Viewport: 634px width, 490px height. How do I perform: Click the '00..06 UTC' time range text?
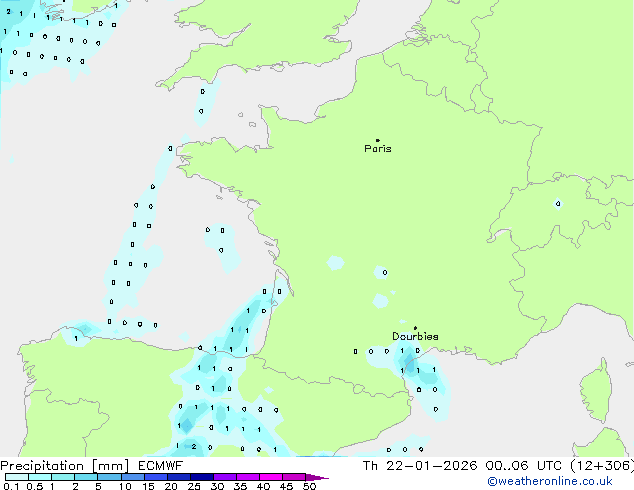click(x=524, y=466)
